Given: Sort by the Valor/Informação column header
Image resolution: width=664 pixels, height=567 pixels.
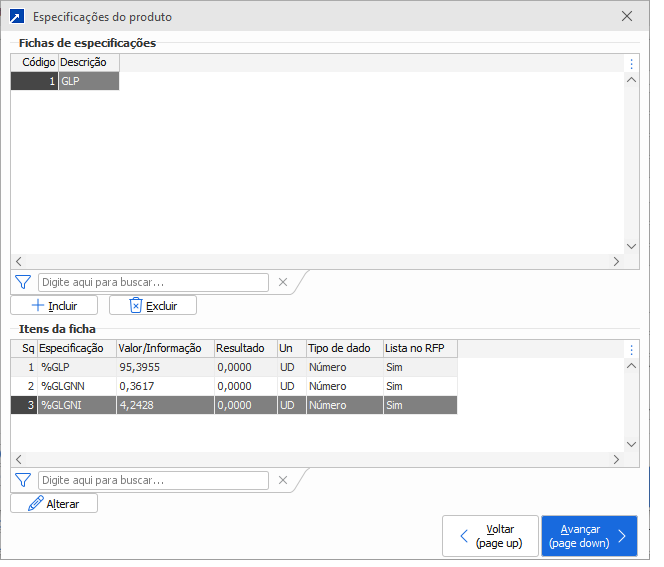Looking at the screenshot, I should (x=160, y=349).
